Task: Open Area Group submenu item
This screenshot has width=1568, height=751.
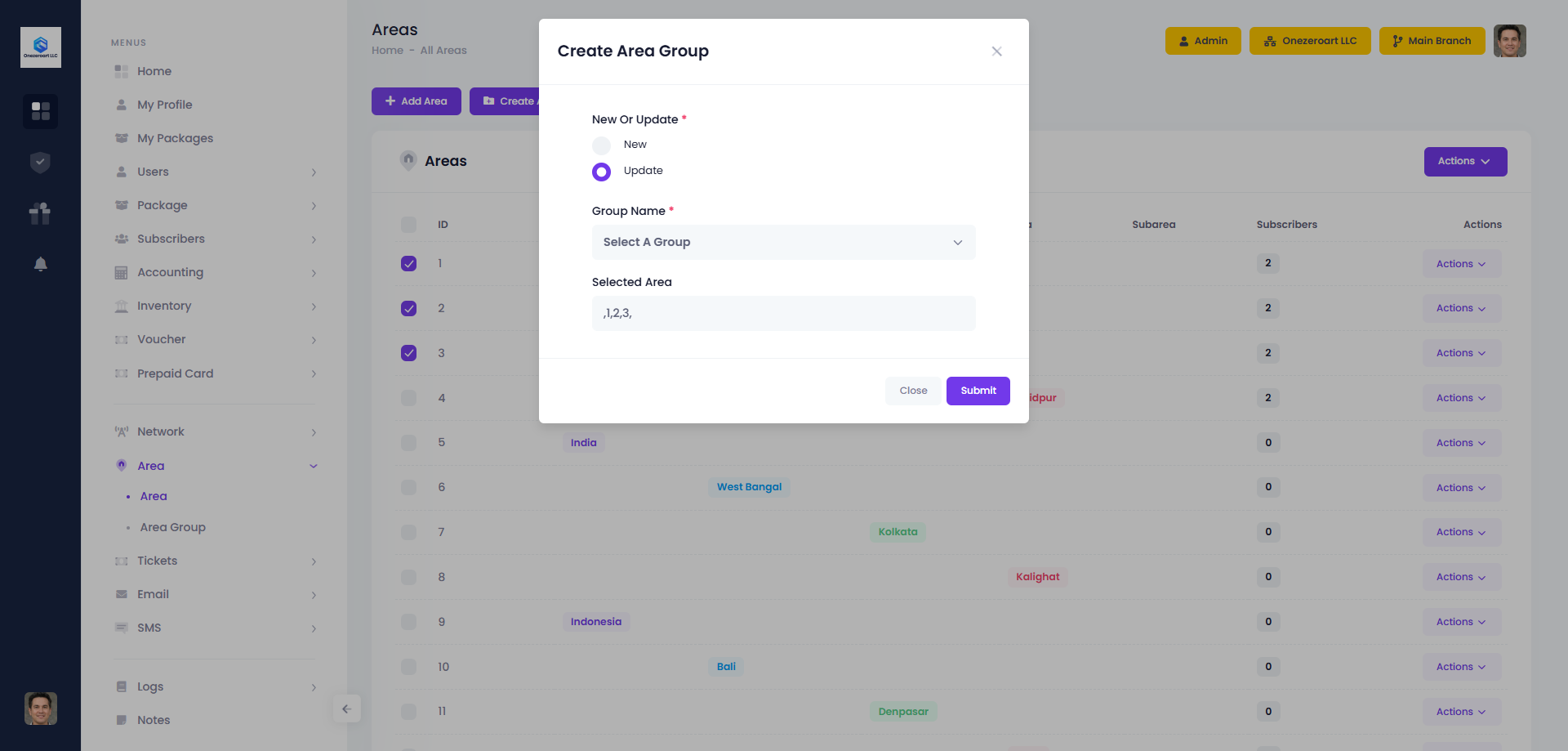Action: [172, 527]
